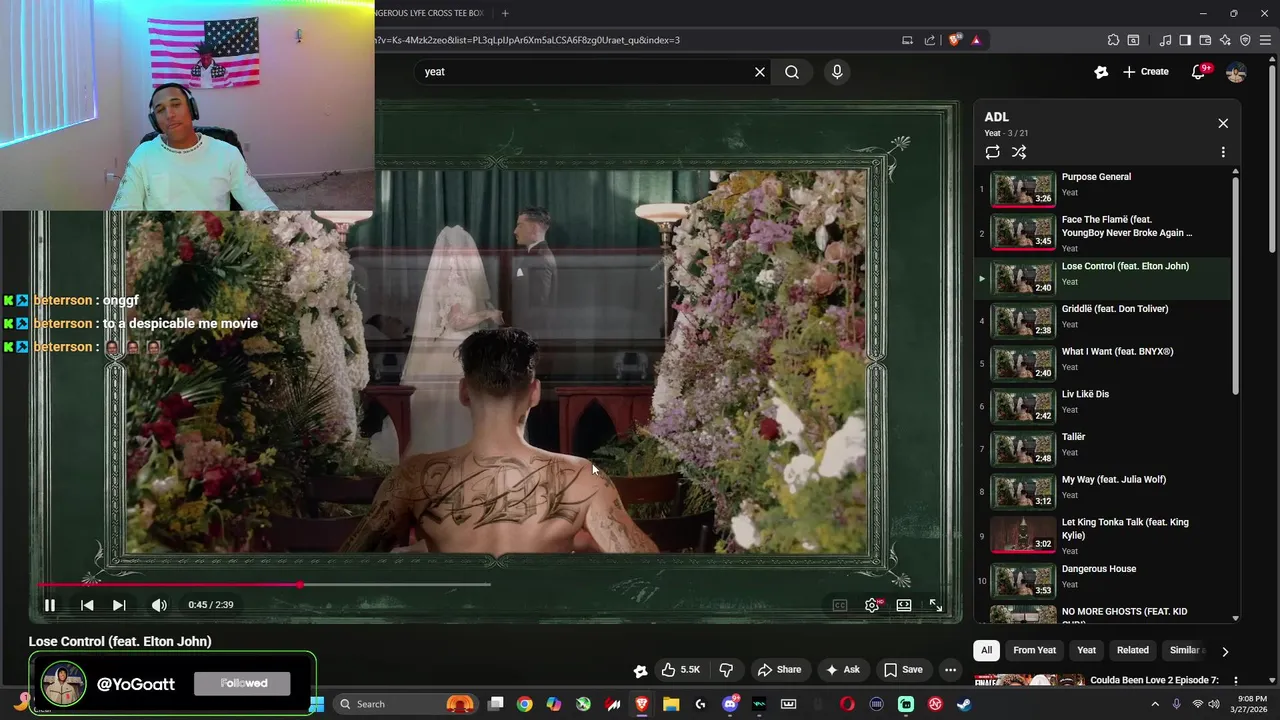Screen dimensions: 1280x720
Task: Select 'Griddlë (feat. Don Toliver)' track
Action: (x=1103, y=320)
